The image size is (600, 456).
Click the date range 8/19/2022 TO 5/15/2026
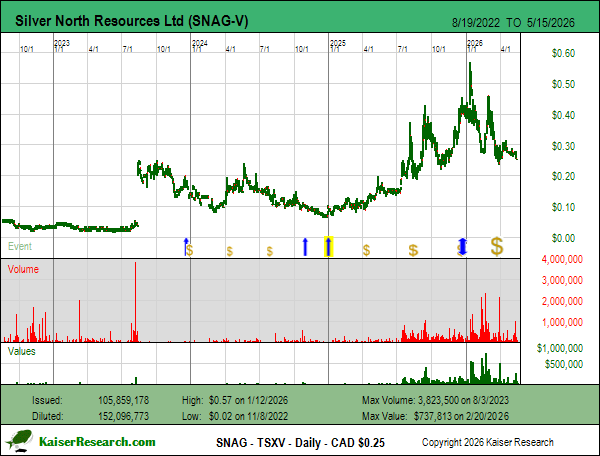(513, 23)
